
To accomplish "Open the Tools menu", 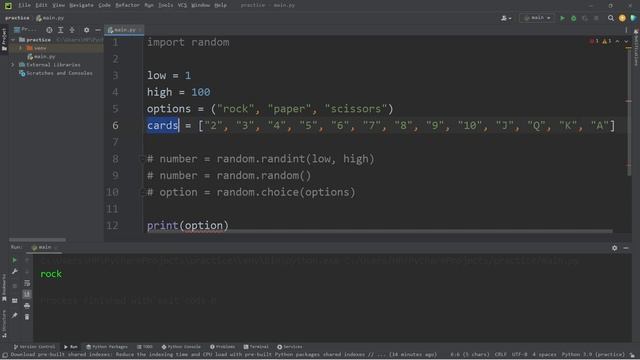I will (165, 5).
